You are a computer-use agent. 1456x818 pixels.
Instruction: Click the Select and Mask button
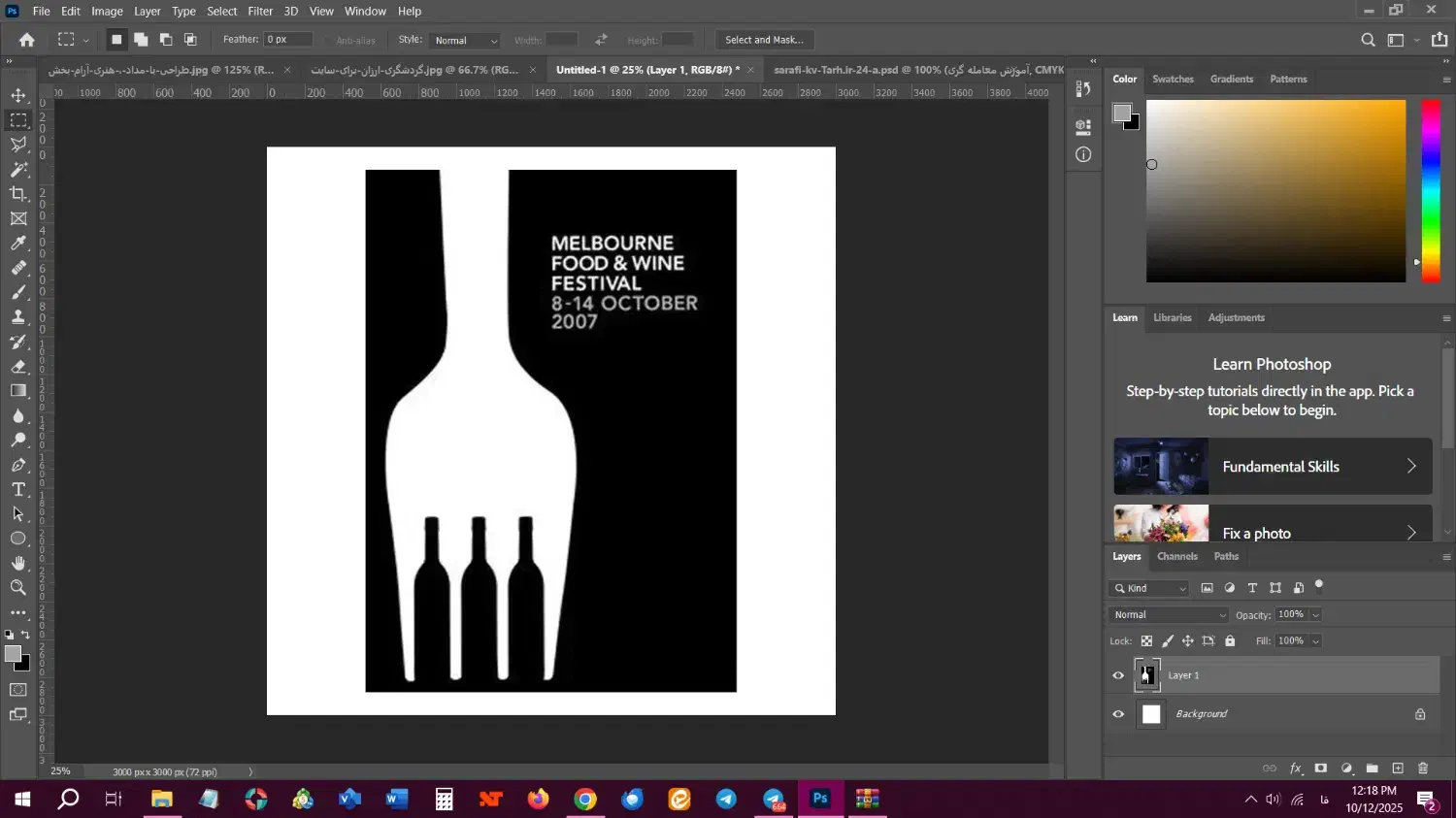(764, 40)
